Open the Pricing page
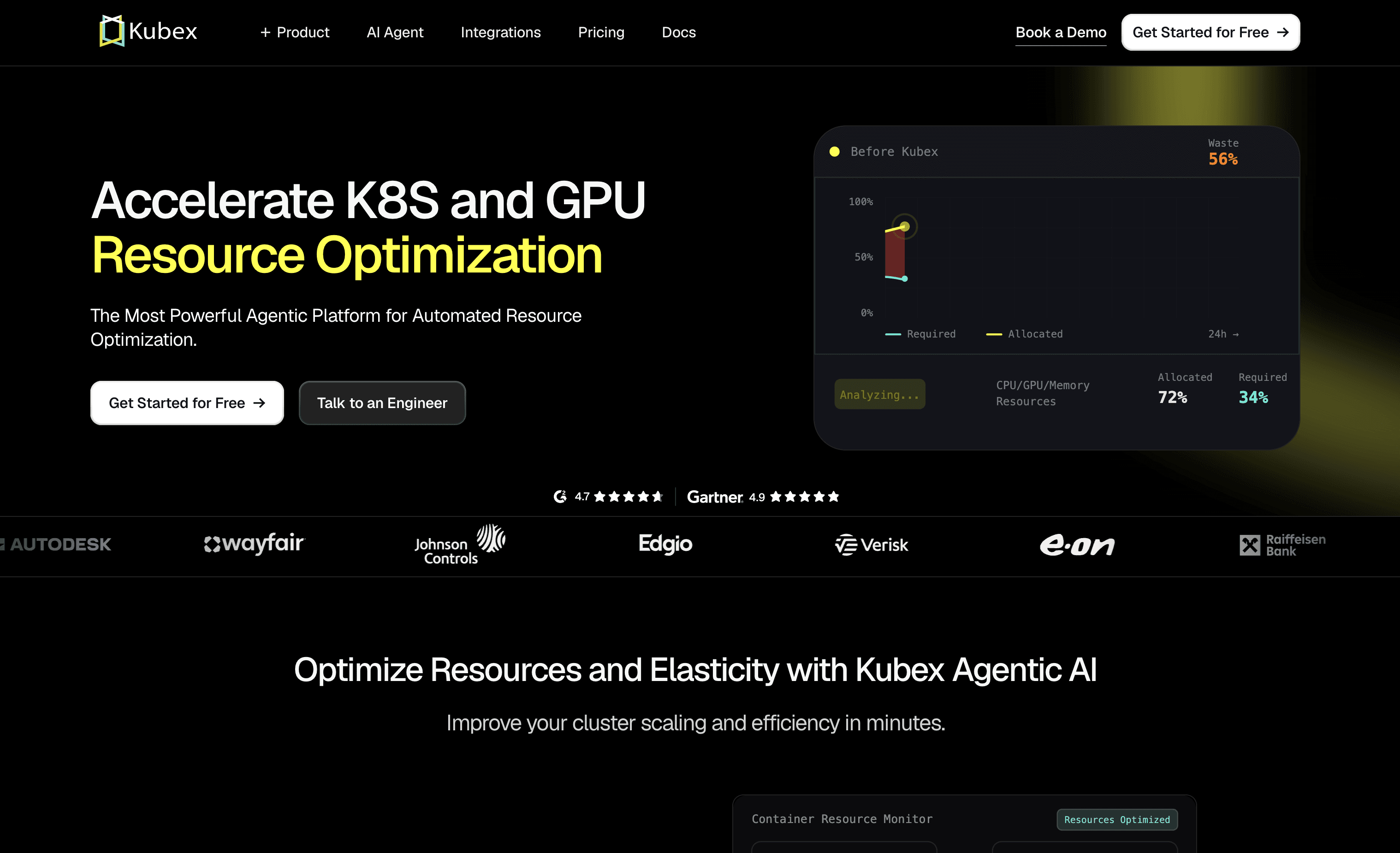The height and width of the screenshot is (853, 1400). tap(600, 32)
